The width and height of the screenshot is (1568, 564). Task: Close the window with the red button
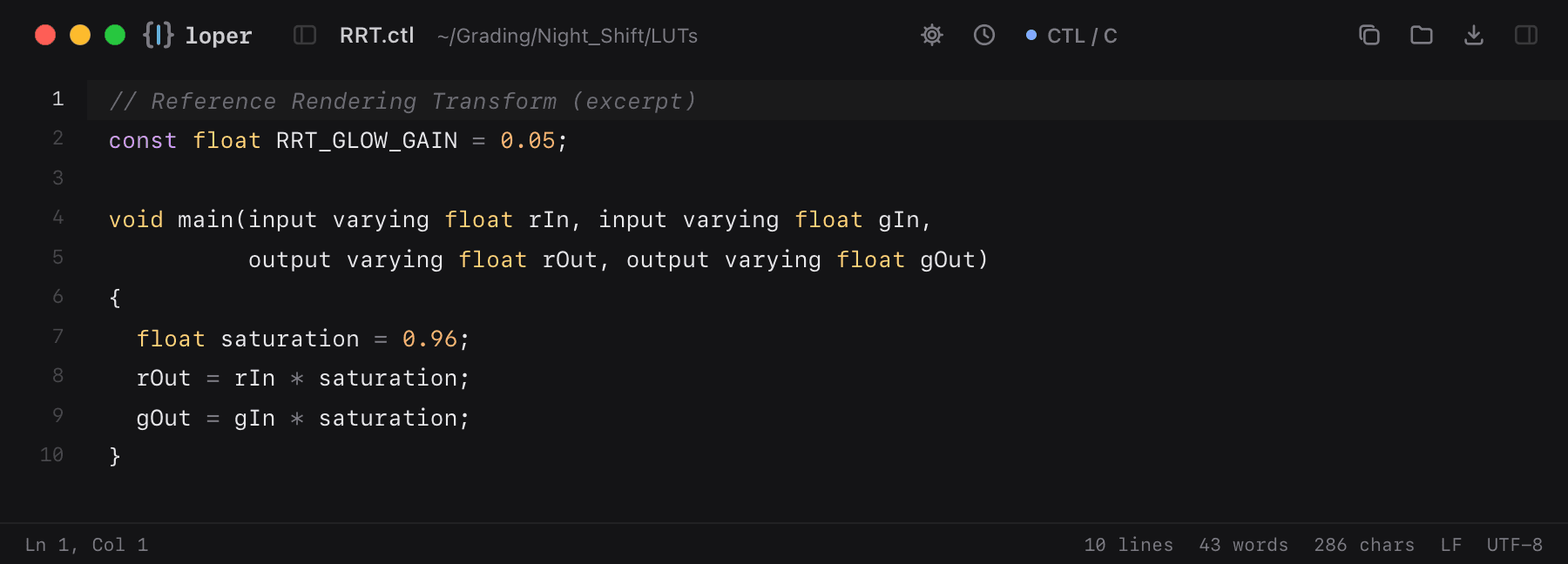pos(45,35)
